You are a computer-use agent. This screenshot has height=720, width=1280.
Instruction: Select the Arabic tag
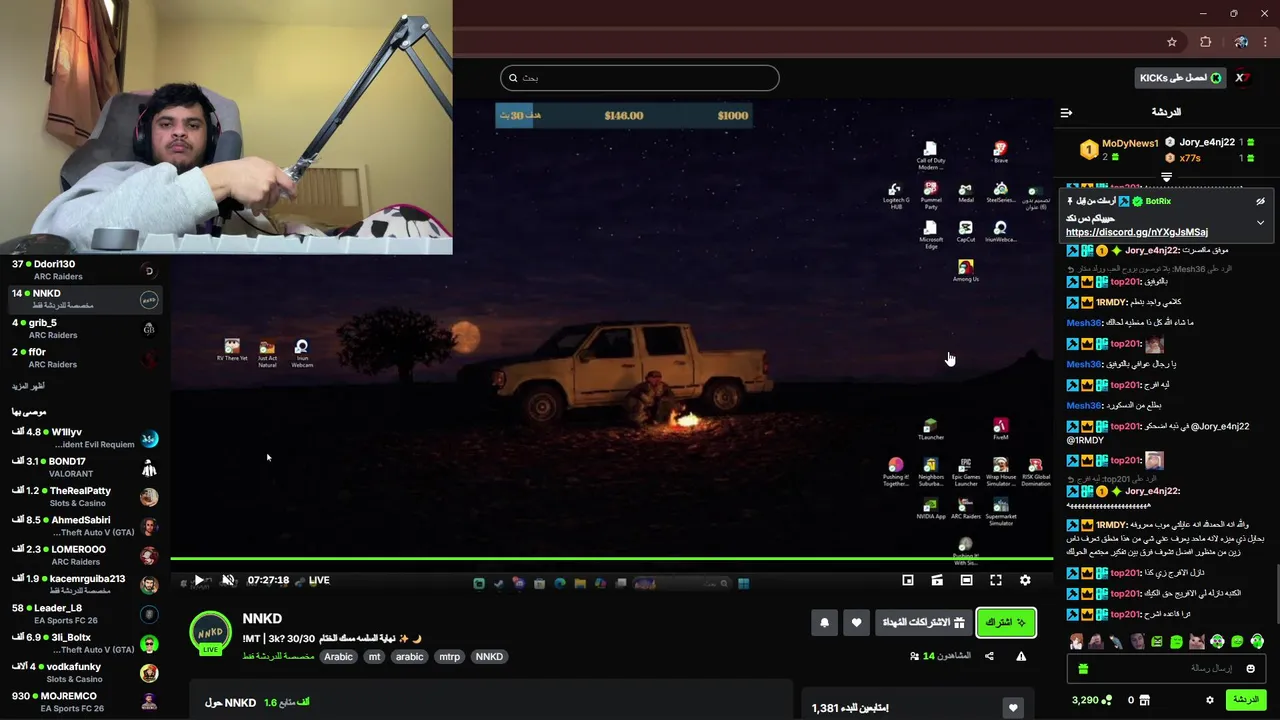pos(338,656)
